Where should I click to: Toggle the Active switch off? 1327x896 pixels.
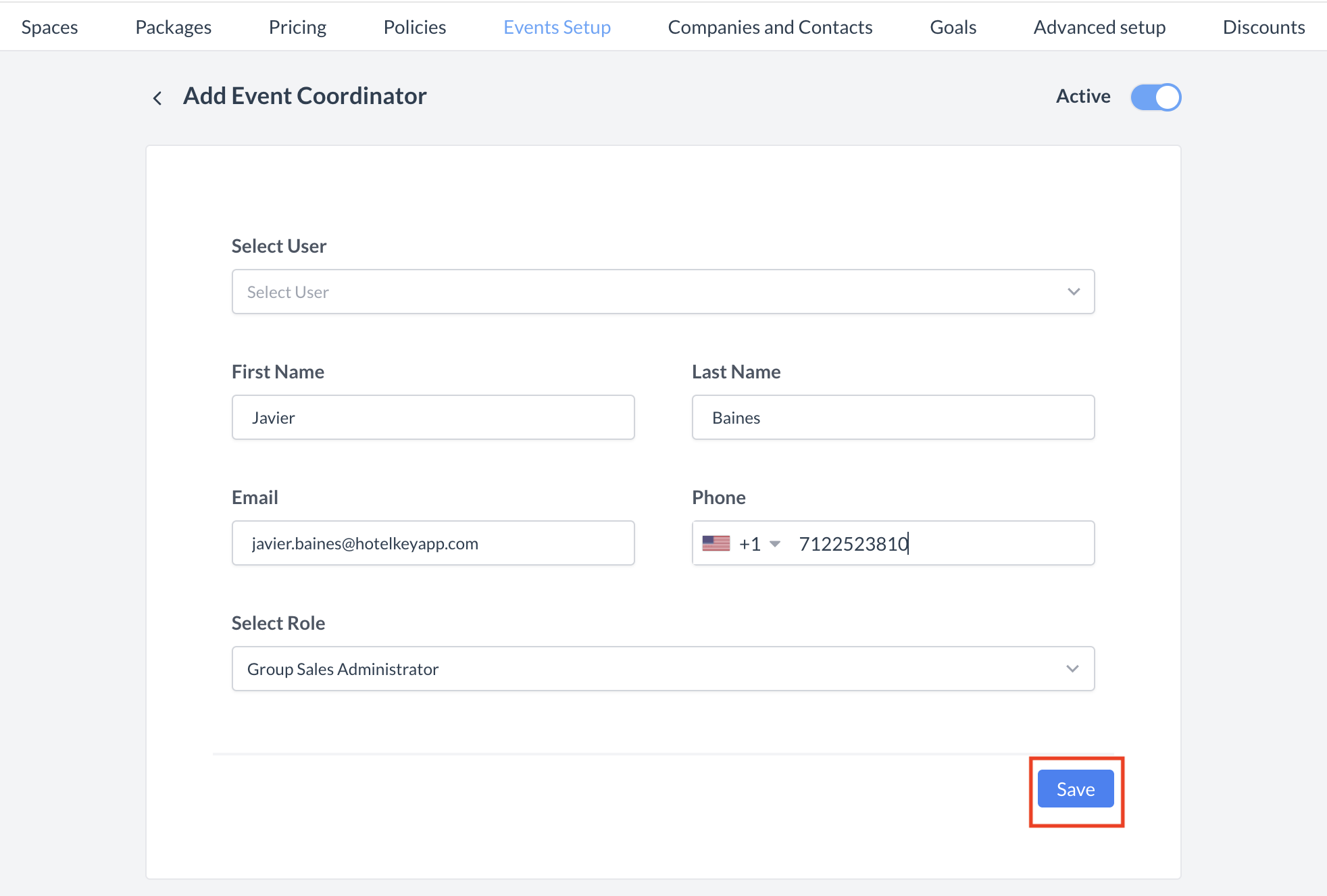(1155, 97)
